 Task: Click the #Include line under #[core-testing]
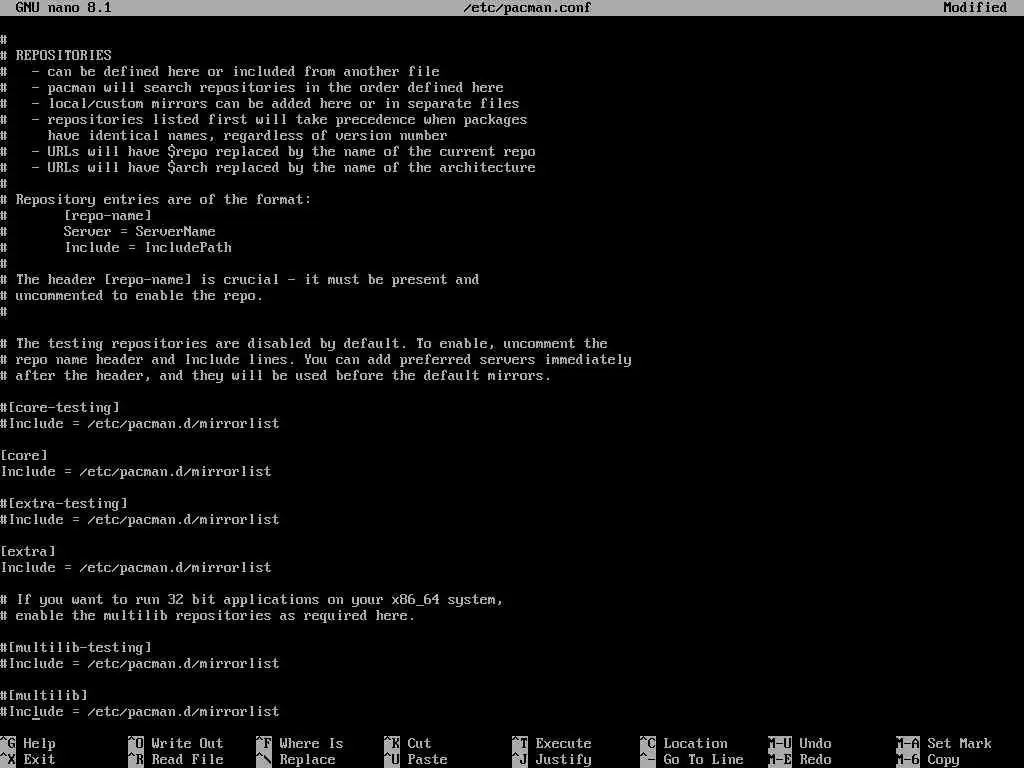140,424
